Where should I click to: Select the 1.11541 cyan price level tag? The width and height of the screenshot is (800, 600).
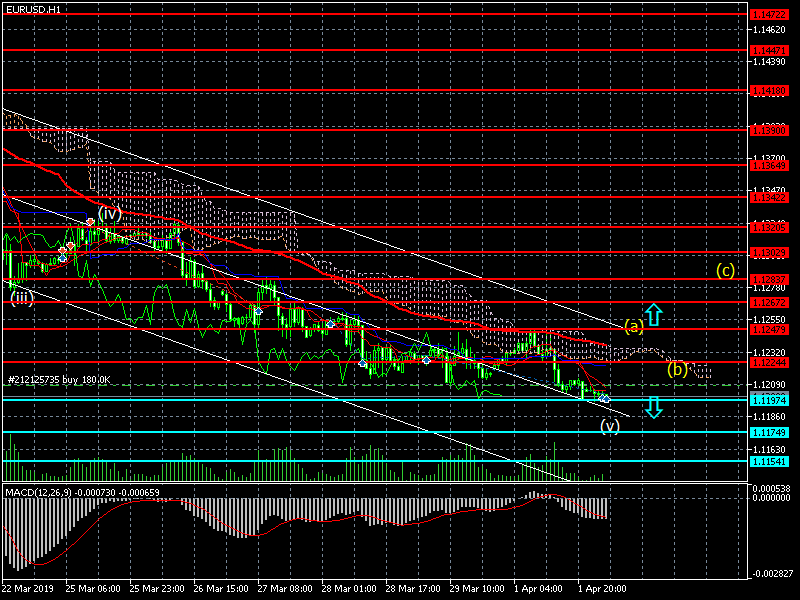pos(769,461)
